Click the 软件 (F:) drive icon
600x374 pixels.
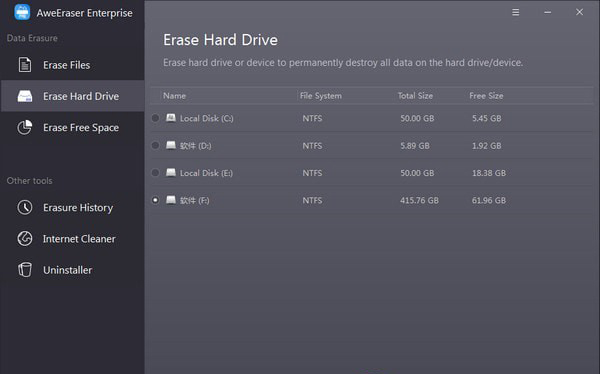click(171, 199)
